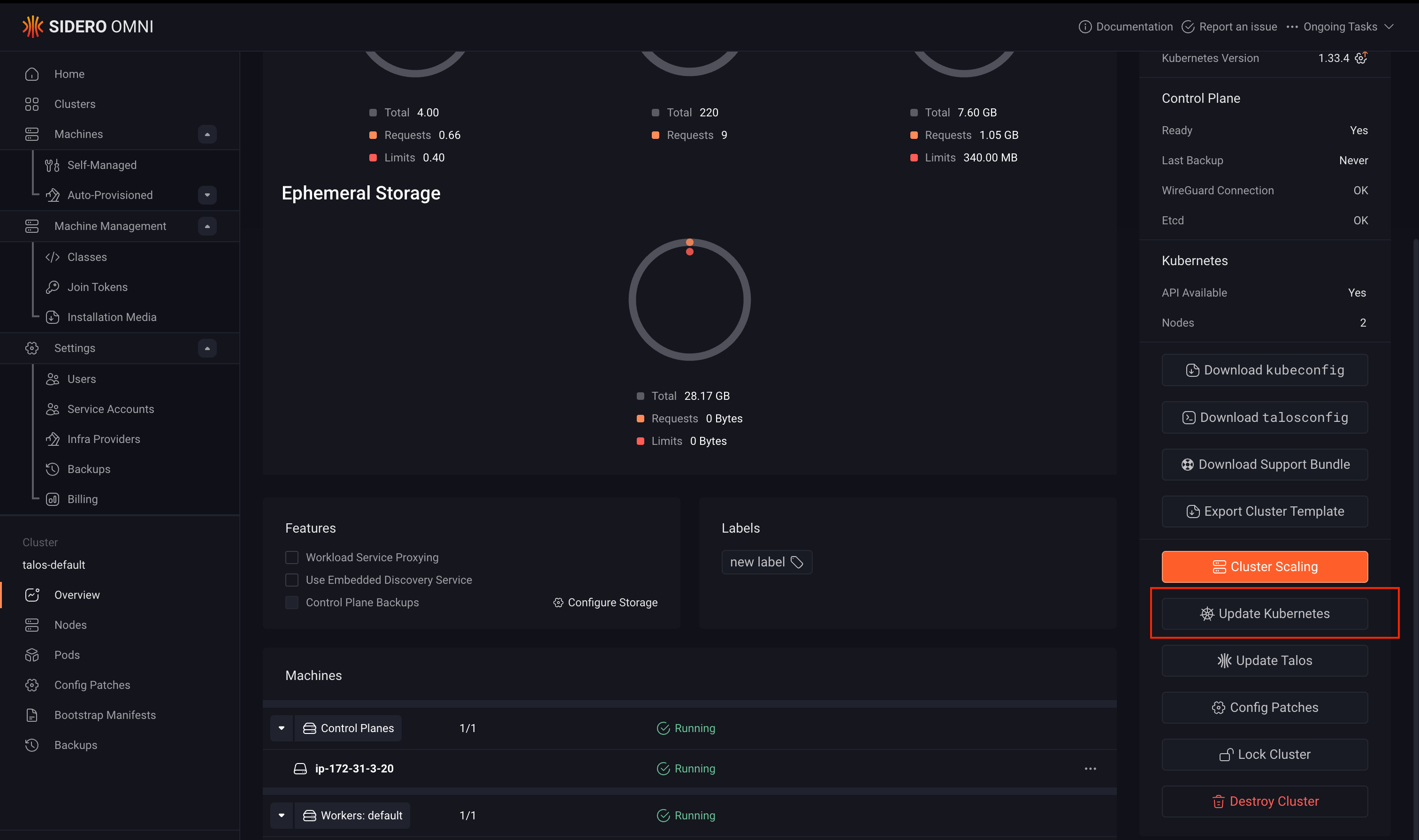Click the Pods cube icon
This screenshot has height=840, width=1419.
point(32,655)
